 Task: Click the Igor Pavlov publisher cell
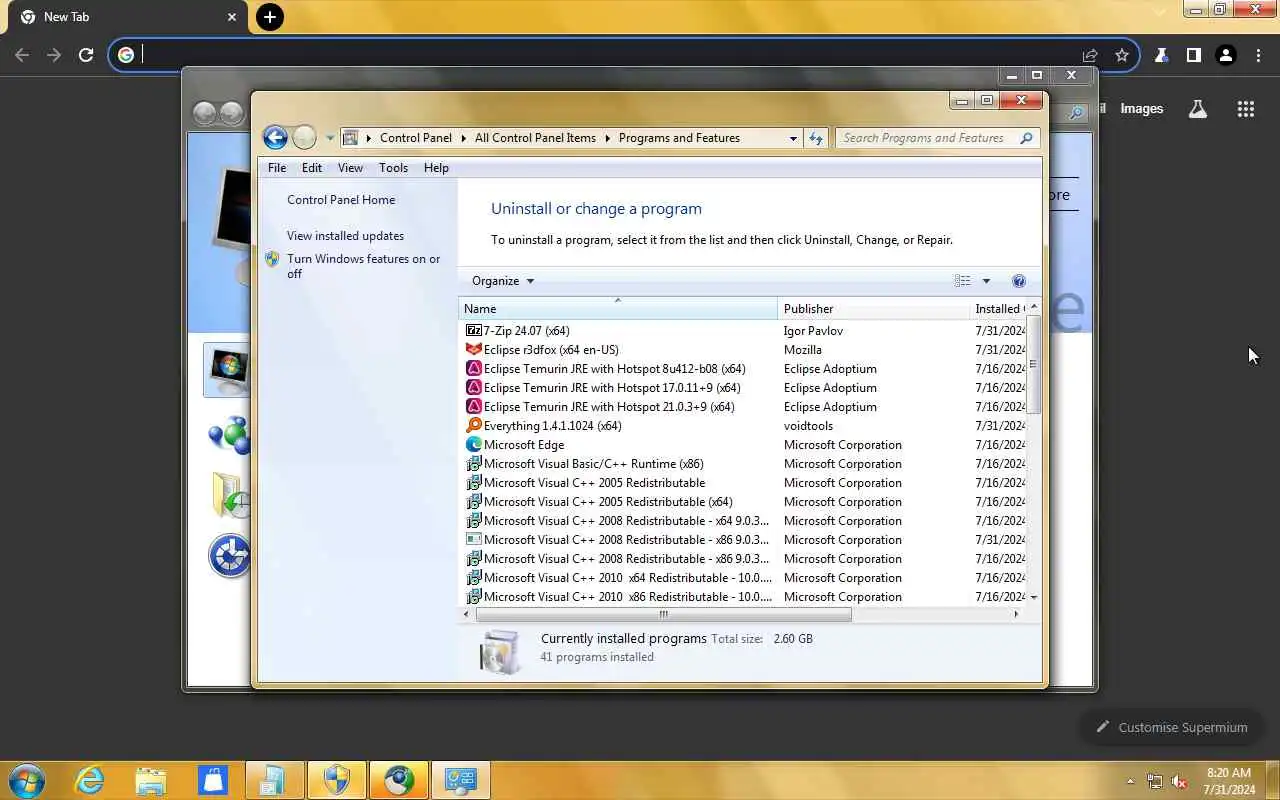pyautogui.click(x=813, y=330)
